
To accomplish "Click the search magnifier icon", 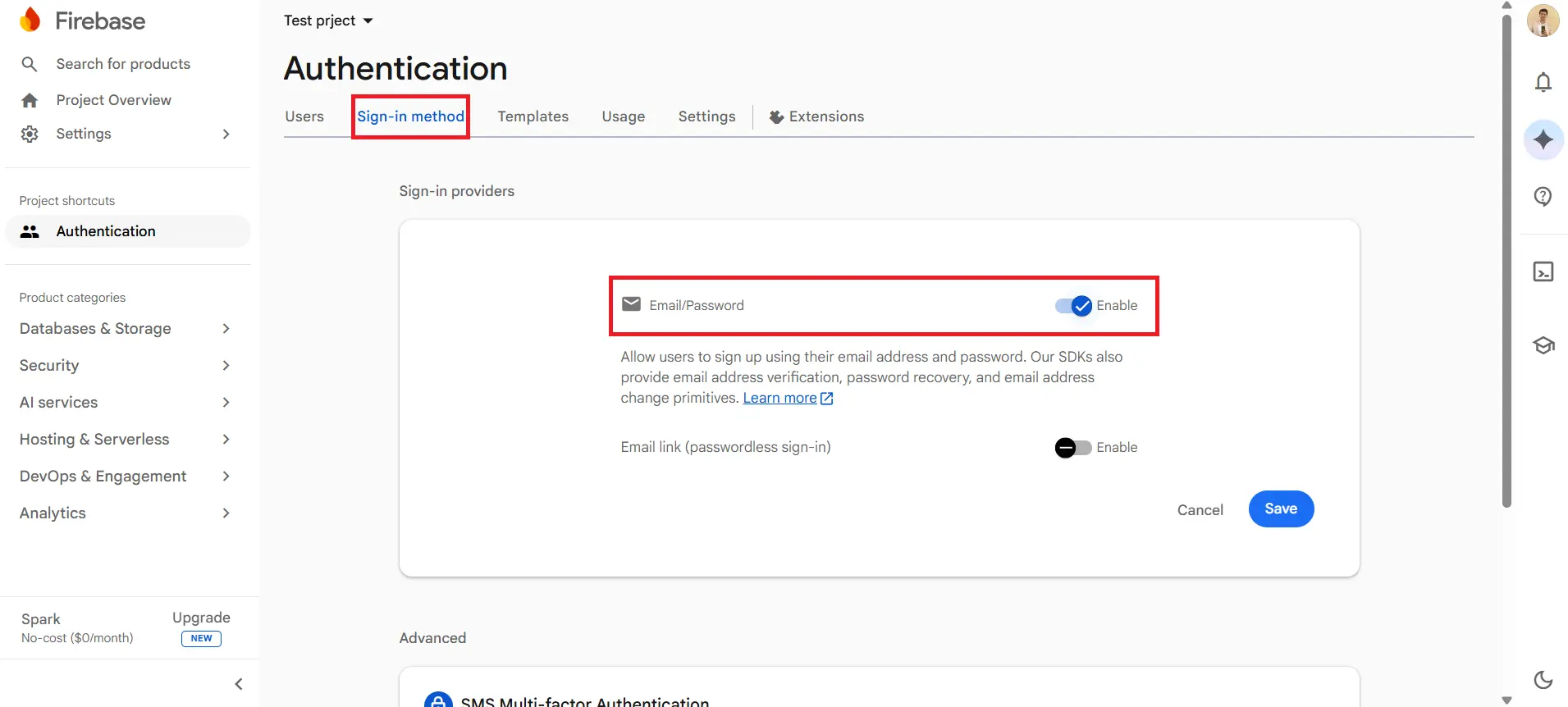I will [x=30, y=64].
